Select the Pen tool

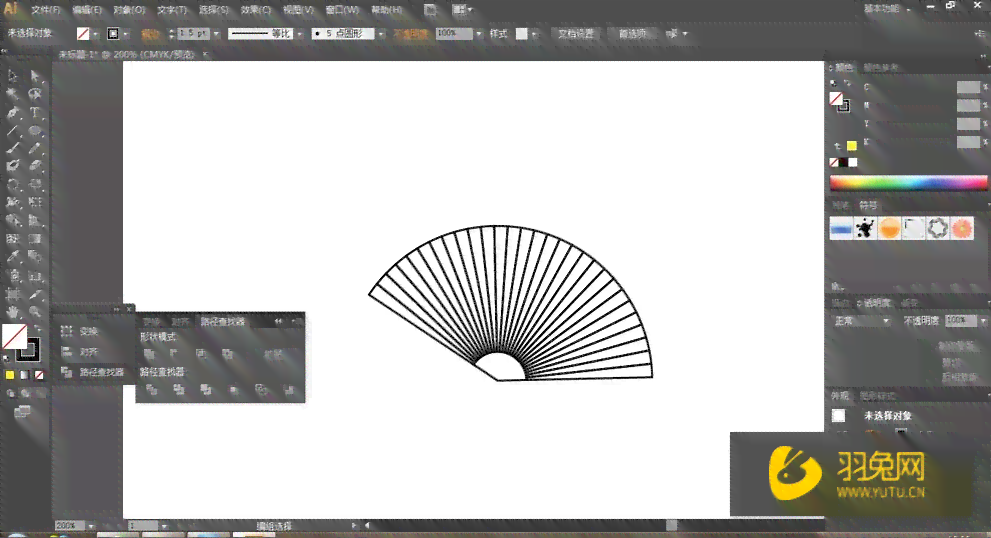coord(13,113)
